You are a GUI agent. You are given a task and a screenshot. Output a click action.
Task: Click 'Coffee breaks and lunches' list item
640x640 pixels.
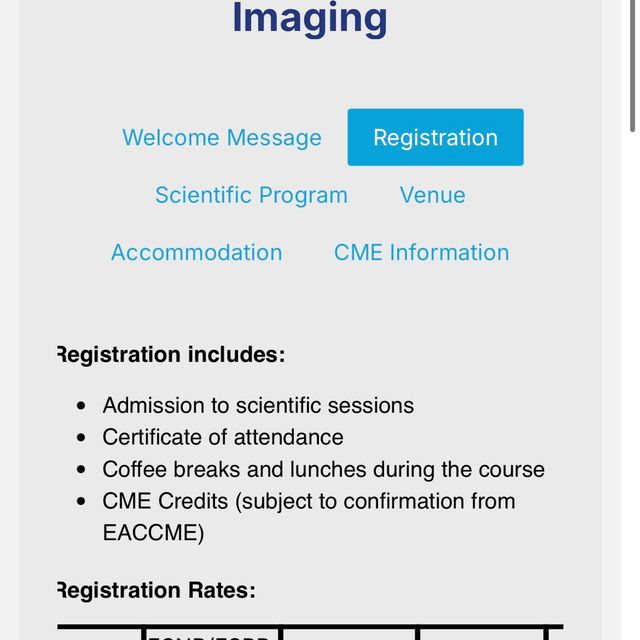pyautogui.click(x=323, y=470)
